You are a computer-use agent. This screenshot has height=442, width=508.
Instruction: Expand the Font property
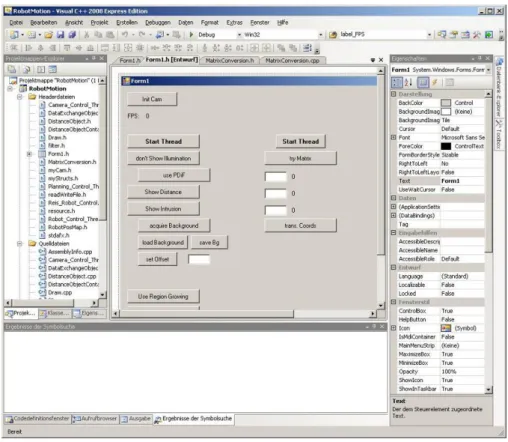click(394, 137)
